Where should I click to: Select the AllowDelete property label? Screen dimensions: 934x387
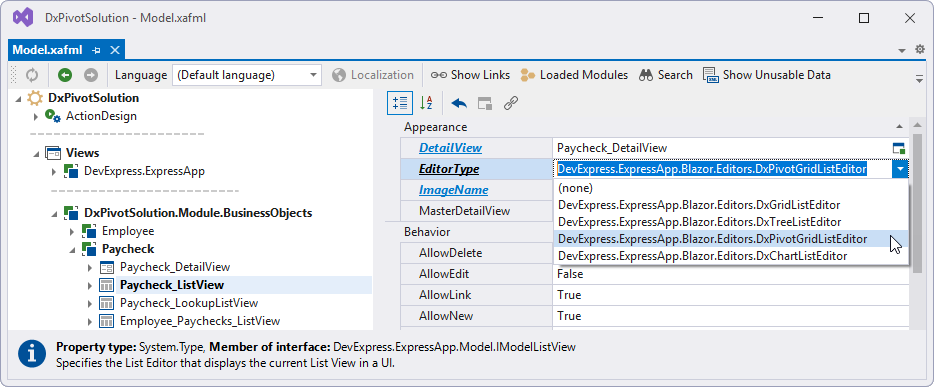coord(450,253)
